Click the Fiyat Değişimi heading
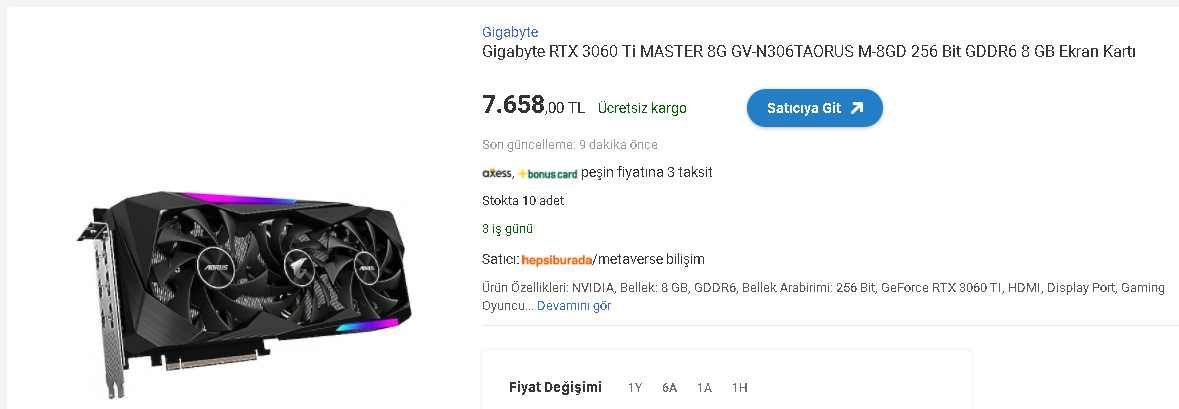The image size is (1179, 409). [556, 388]
